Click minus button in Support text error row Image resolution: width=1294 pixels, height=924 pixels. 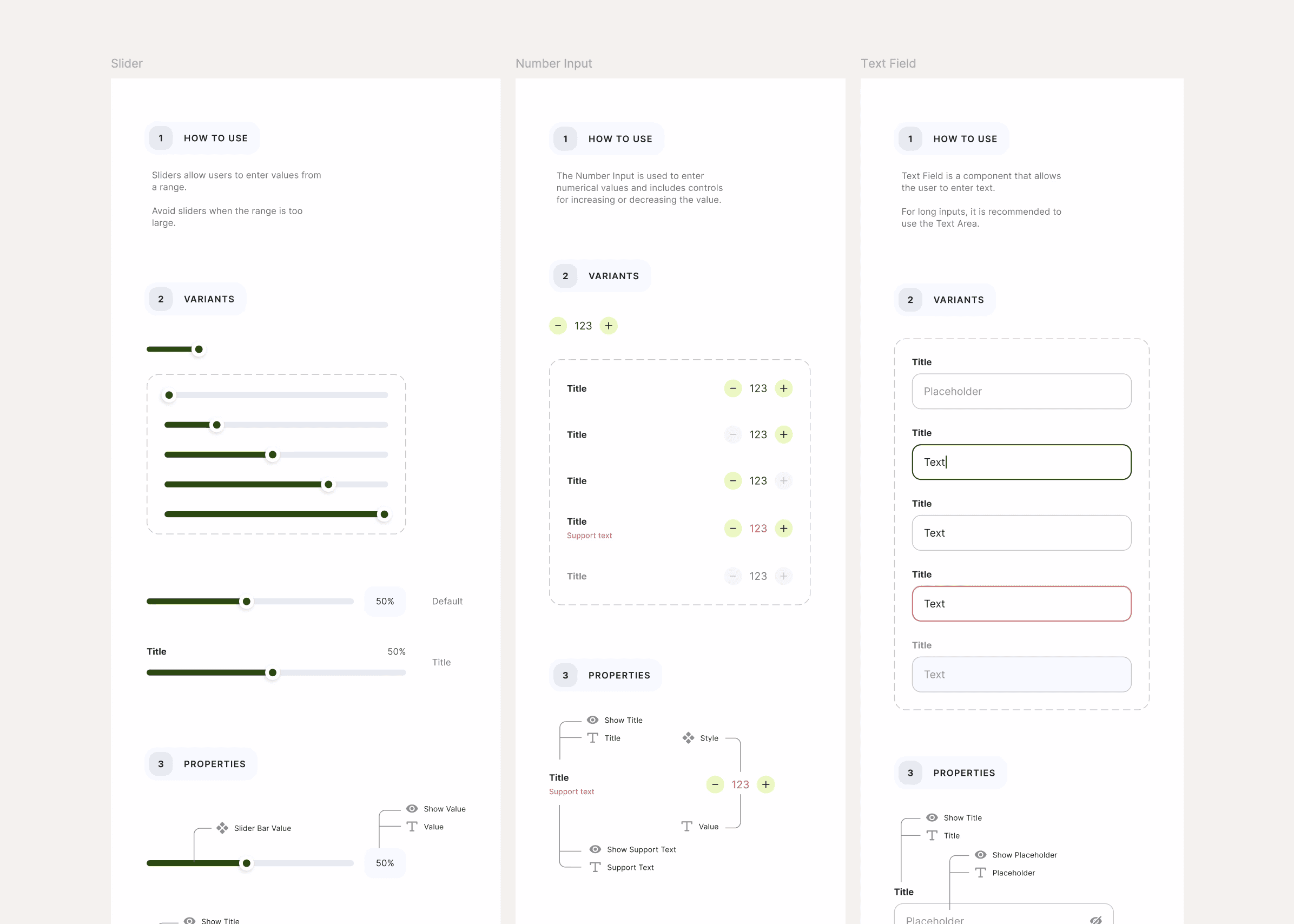732,528
